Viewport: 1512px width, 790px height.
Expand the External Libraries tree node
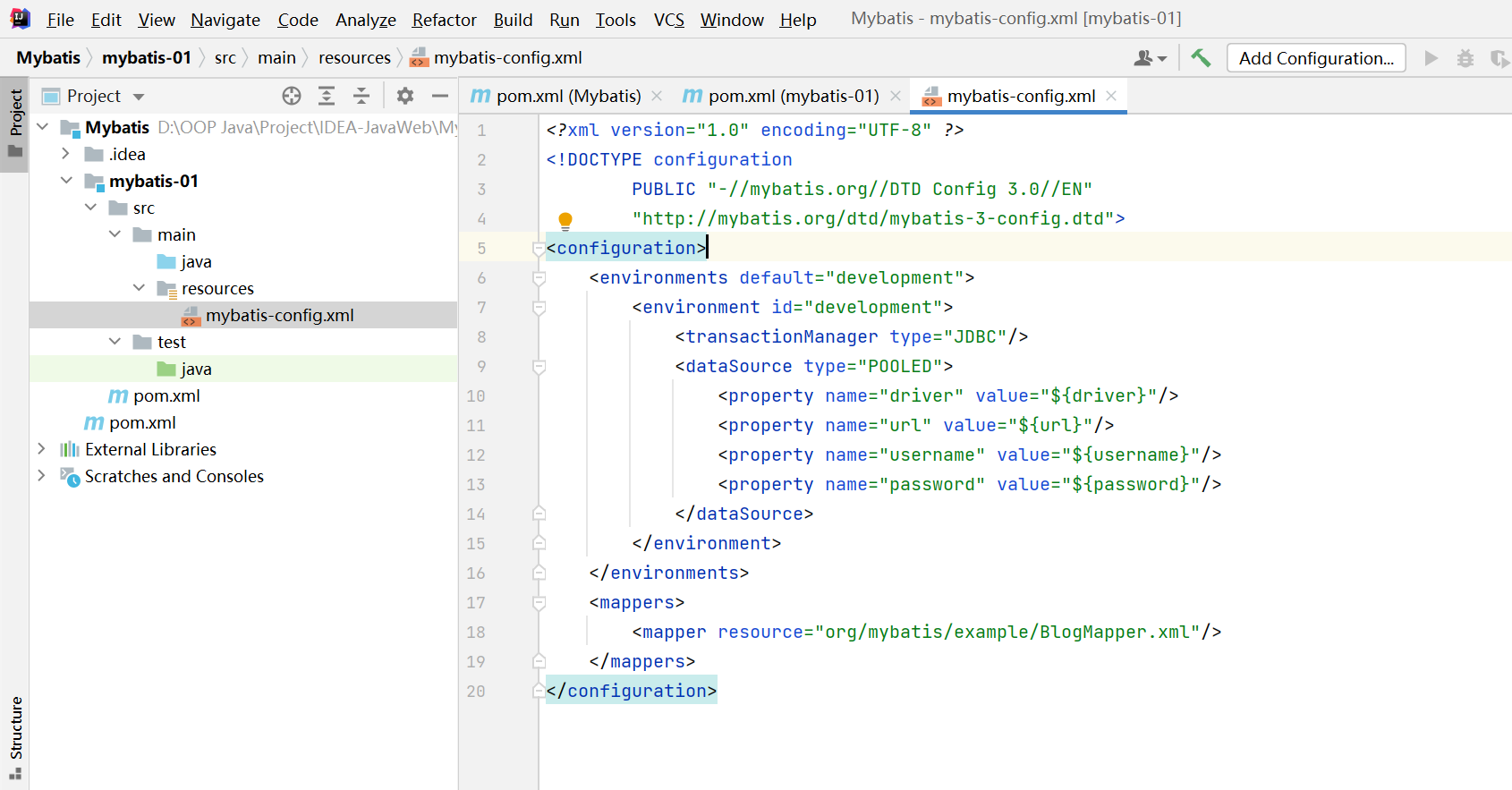click(x=41, y=449)
